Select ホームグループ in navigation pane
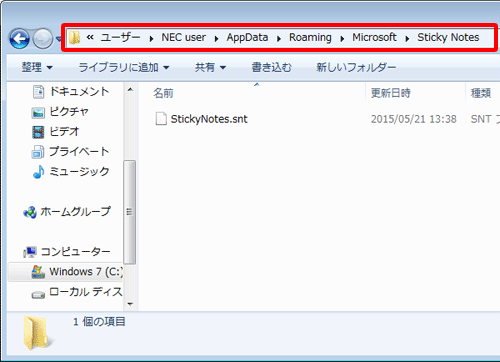The height and width of the screenshot is (362, 500). [75, 212]
